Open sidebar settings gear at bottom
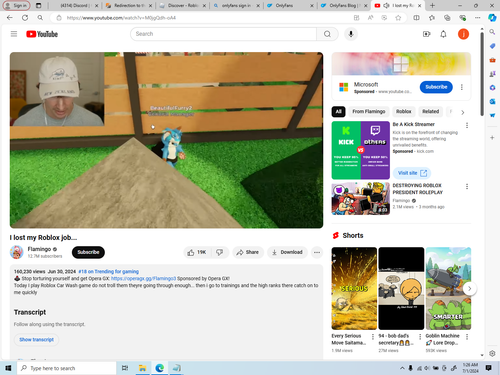Screen dimensions: 500x375 [492, 353]
